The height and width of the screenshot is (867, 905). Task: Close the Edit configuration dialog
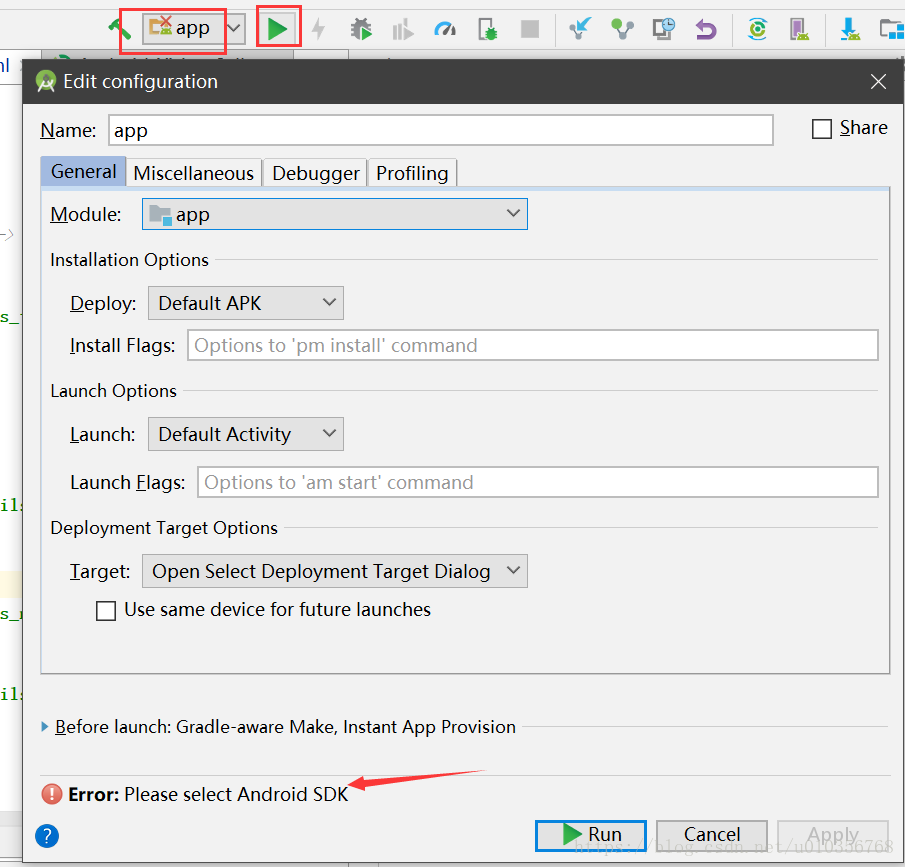coord(878,81)
